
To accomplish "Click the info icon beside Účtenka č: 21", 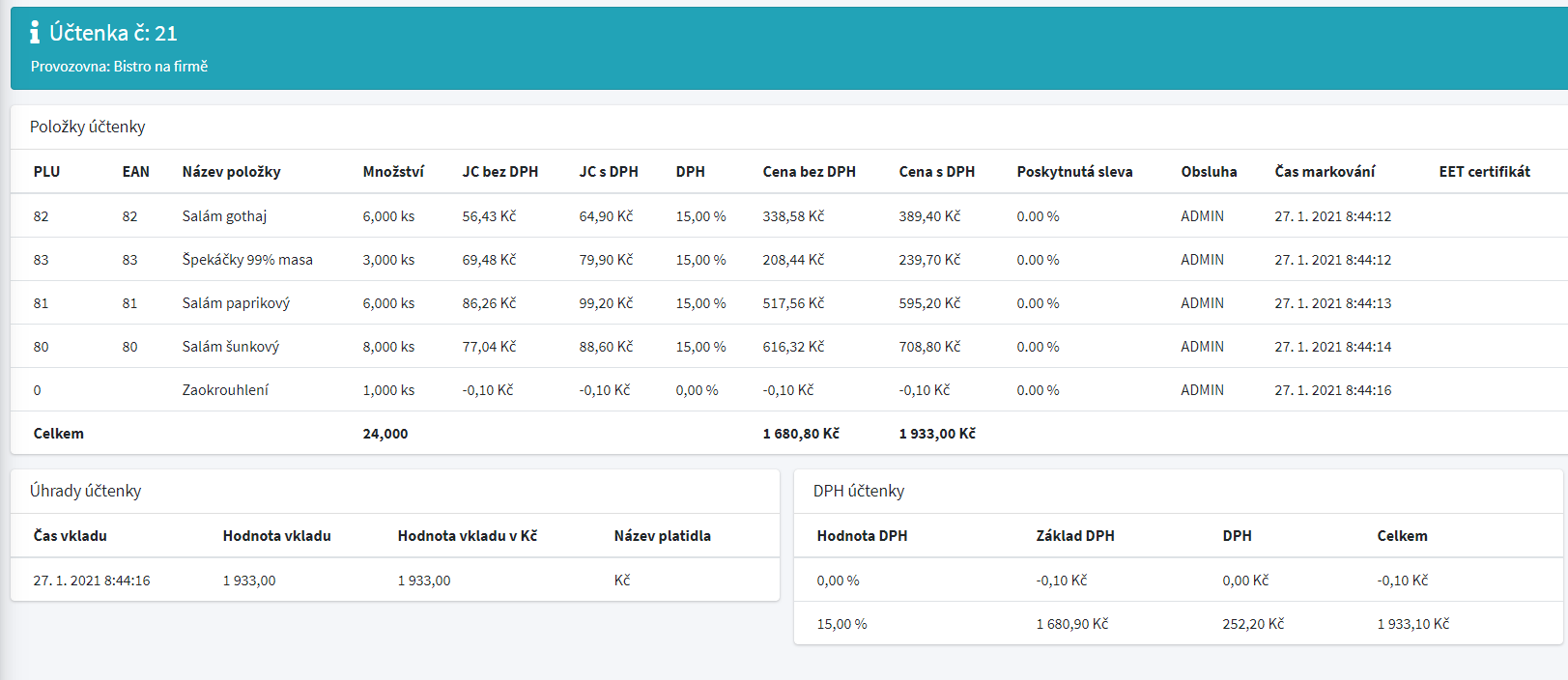I will tap(35, 33).
